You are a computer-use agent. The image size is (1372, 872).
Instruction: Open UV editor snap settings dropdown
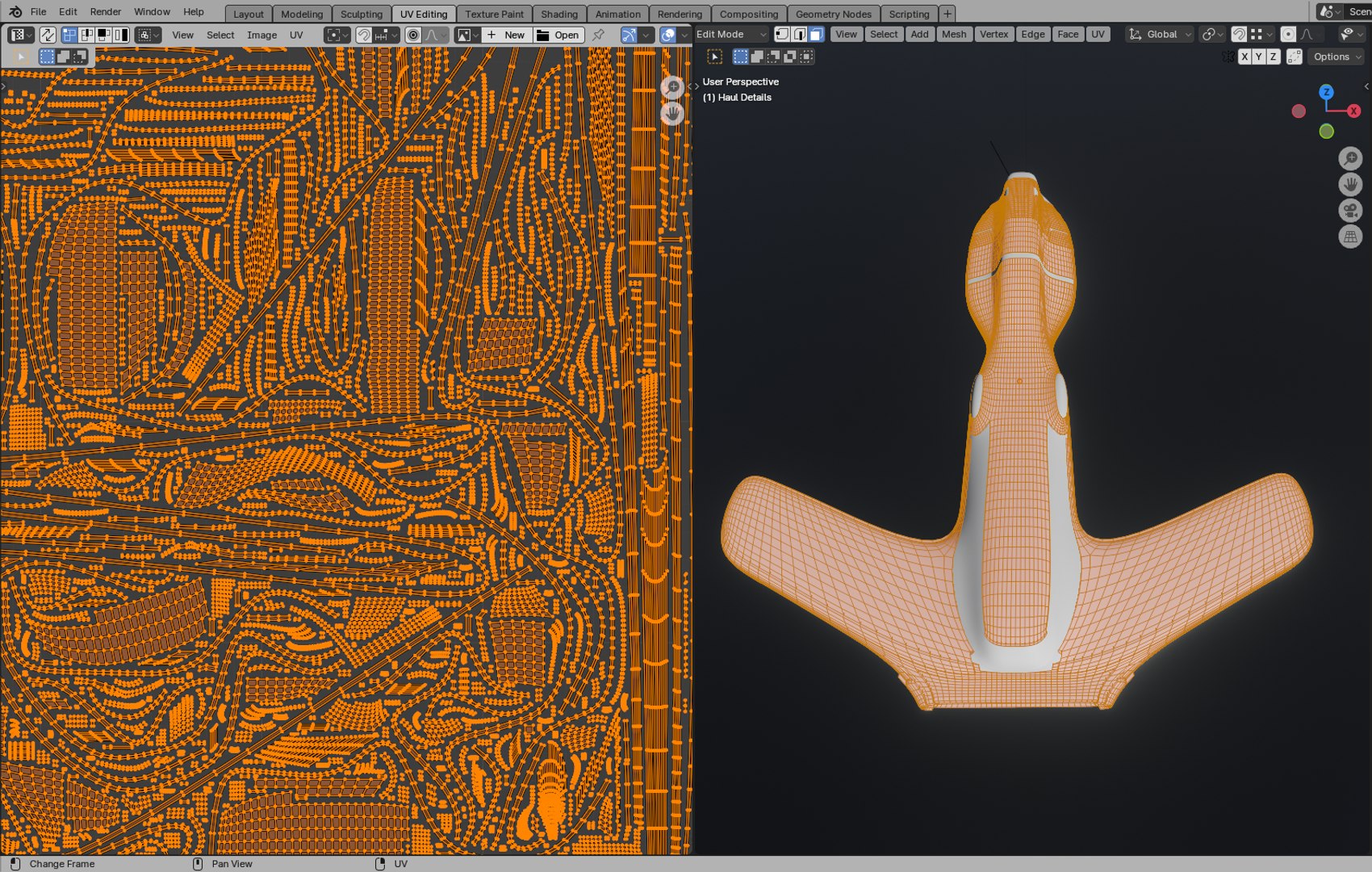pos(386,35)
